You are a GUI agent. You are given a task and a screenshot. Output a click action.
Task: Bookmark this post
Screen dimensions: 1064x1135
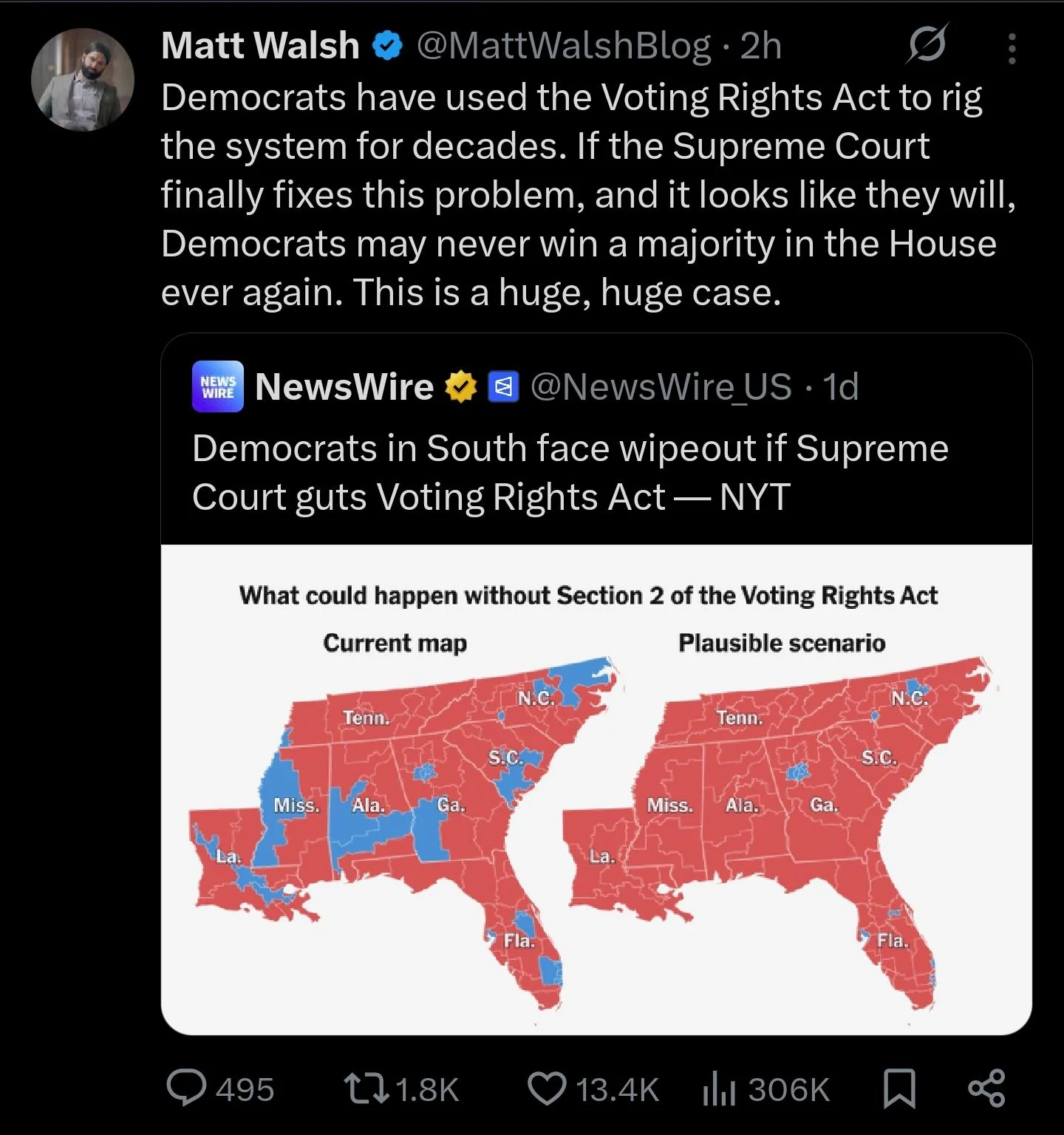click(x=899, y=1089)
